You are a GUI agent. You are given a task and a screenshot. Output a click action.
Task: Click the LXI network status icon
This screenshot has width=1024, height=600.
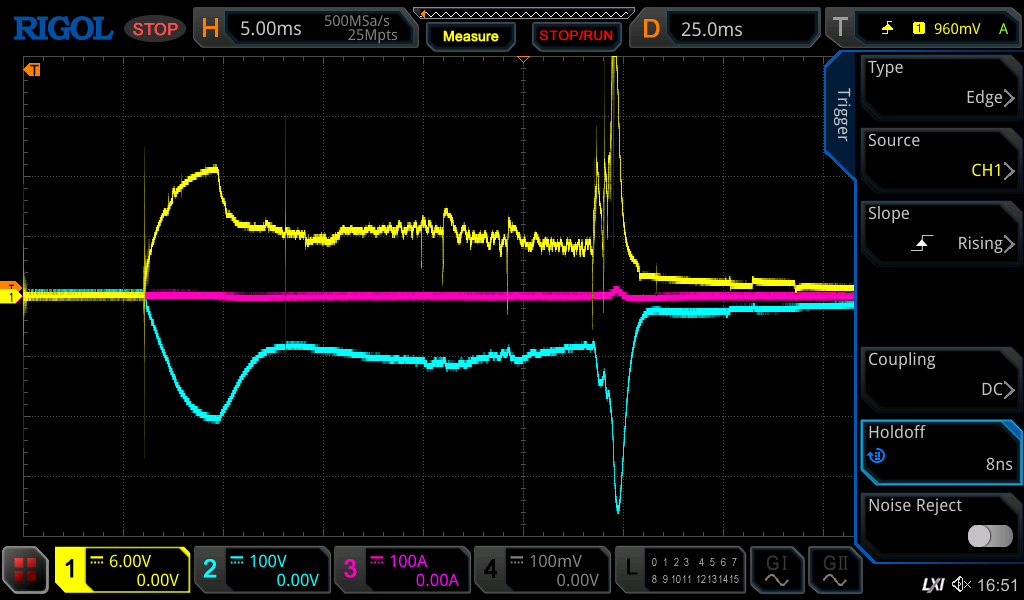(931, 584)
